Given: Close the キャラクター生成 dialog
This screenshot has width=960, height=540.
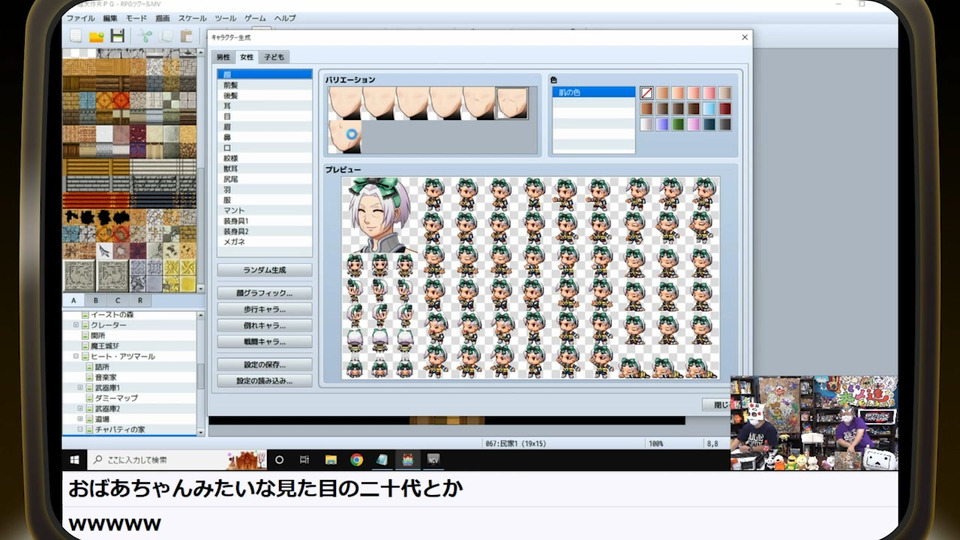Looking at the screenshot, I should pos(744,37).
